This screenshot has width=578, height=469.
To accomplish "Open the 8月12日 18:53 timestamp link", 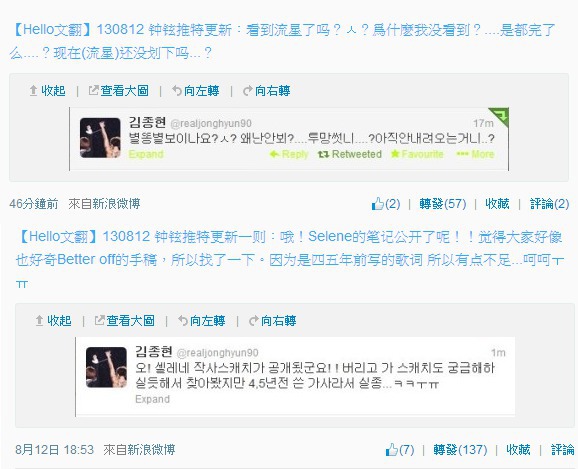I will 55,450.
